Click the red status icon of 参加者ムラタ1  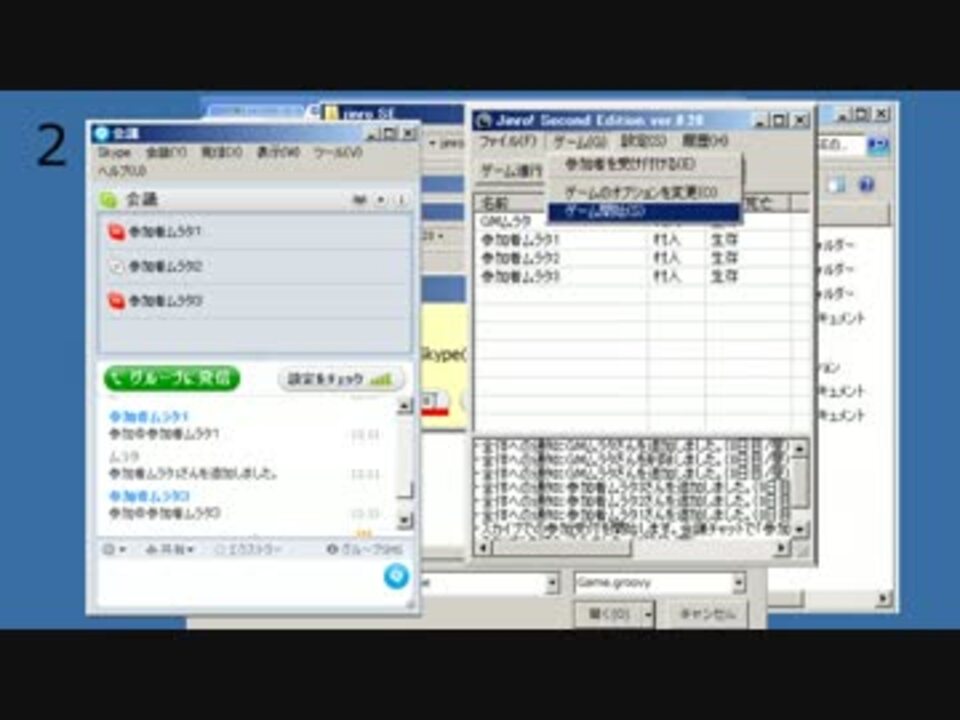116,232
